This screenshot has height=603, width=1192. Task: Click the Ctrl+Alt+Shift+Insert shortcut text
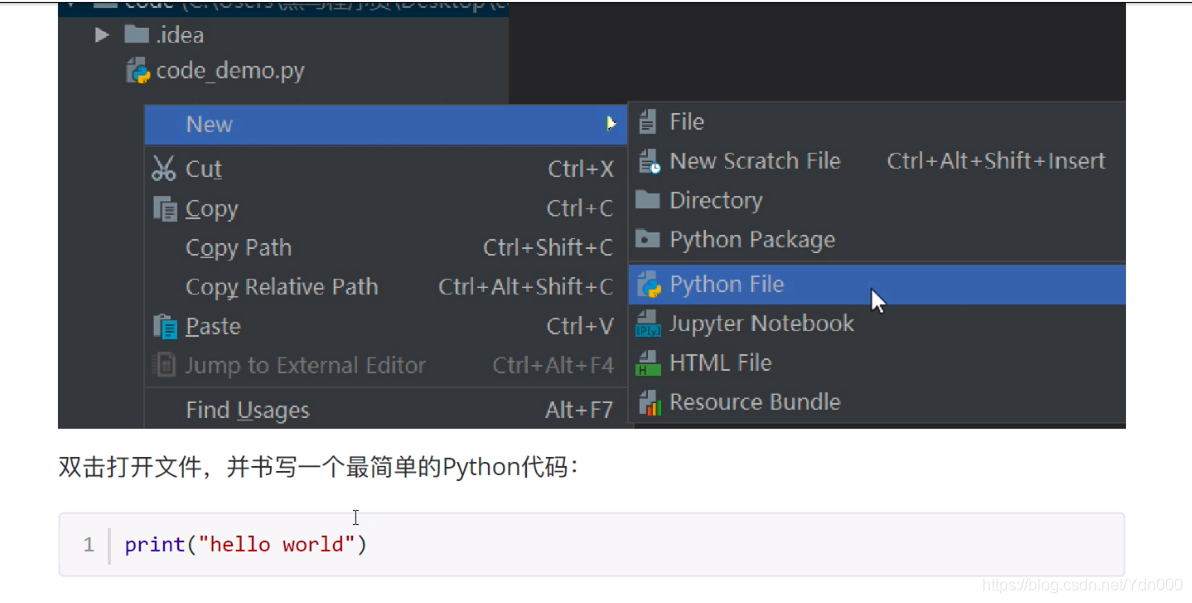(996, 161)
